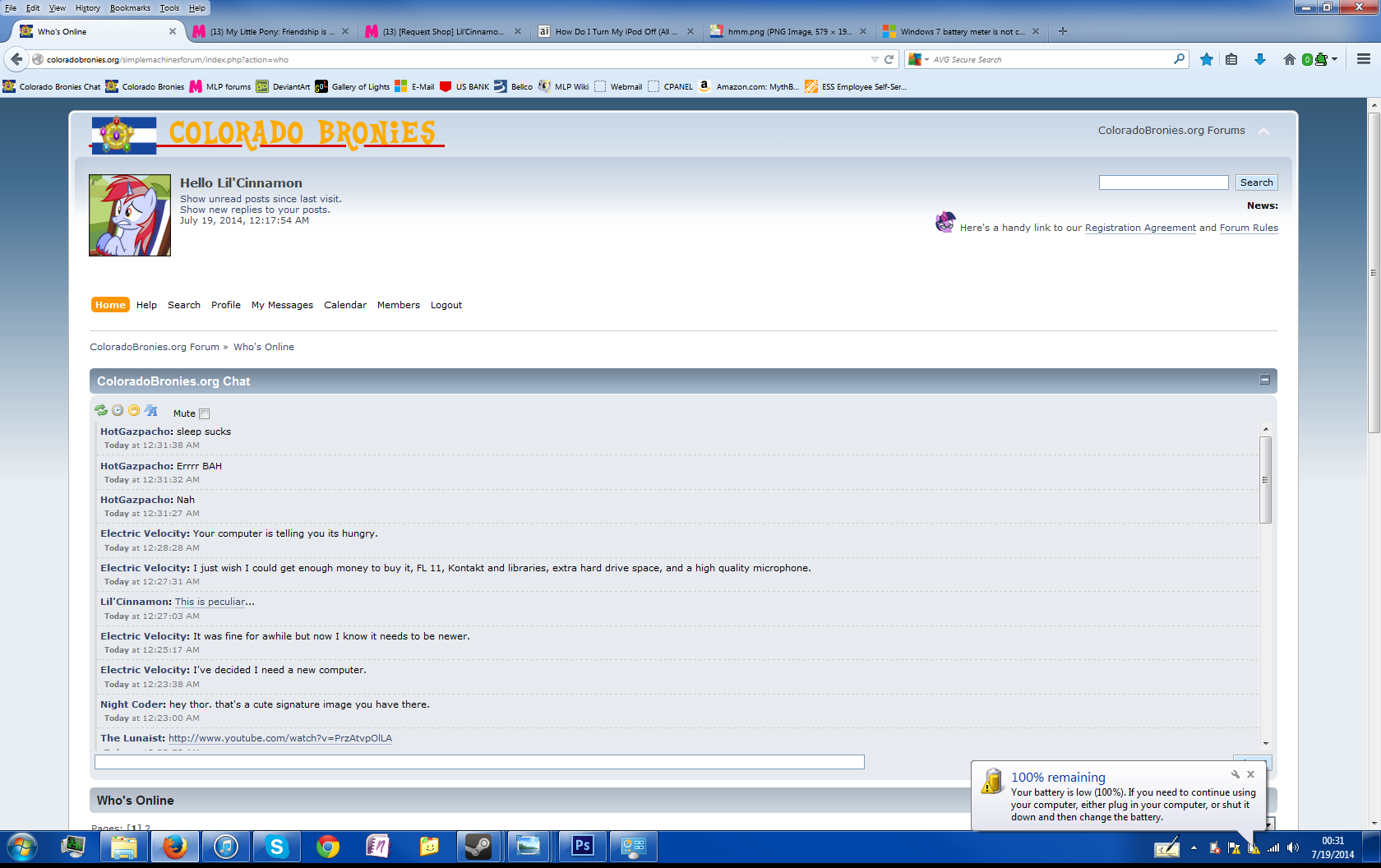Open Firefox downloads arrow icon

[1259, 59]
